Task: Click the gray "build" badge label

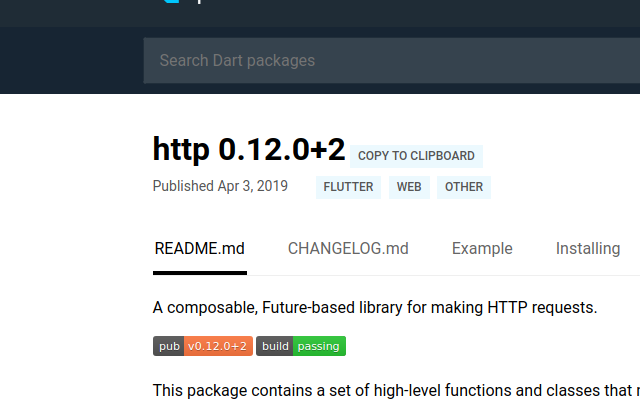Action: pyautogui.click(x=275, y=347)
